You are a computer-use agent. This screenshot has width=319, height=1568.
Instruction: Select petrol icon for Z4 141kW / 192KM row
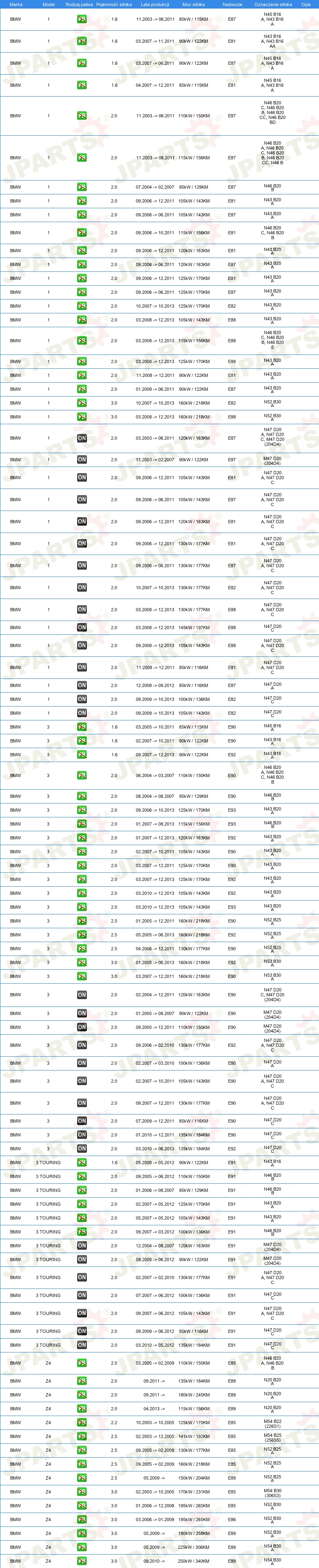tap(82, 1436)
